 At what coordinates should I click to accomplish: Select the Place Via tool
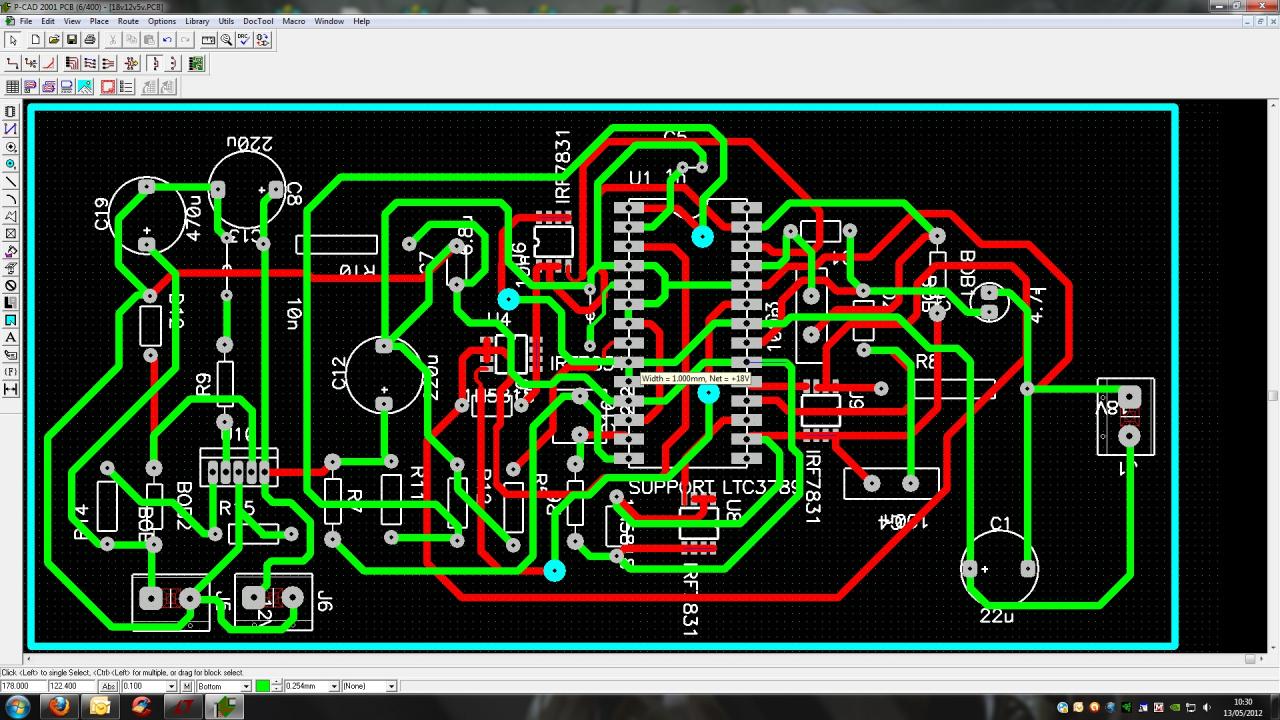[11, 164]
